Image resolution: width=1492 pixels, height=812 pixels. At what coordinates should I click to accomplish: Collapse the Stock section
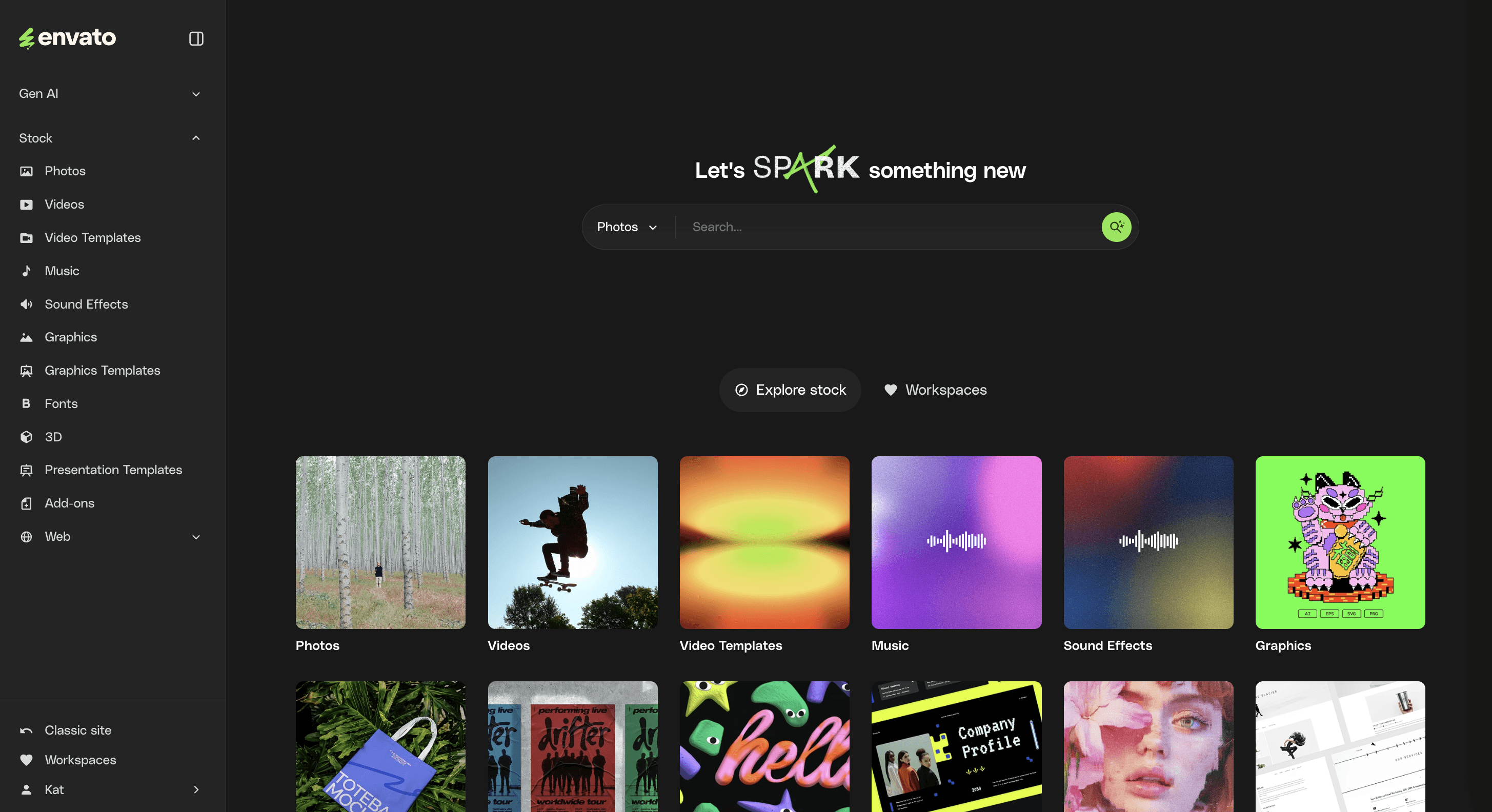click(x=196, y=138)
